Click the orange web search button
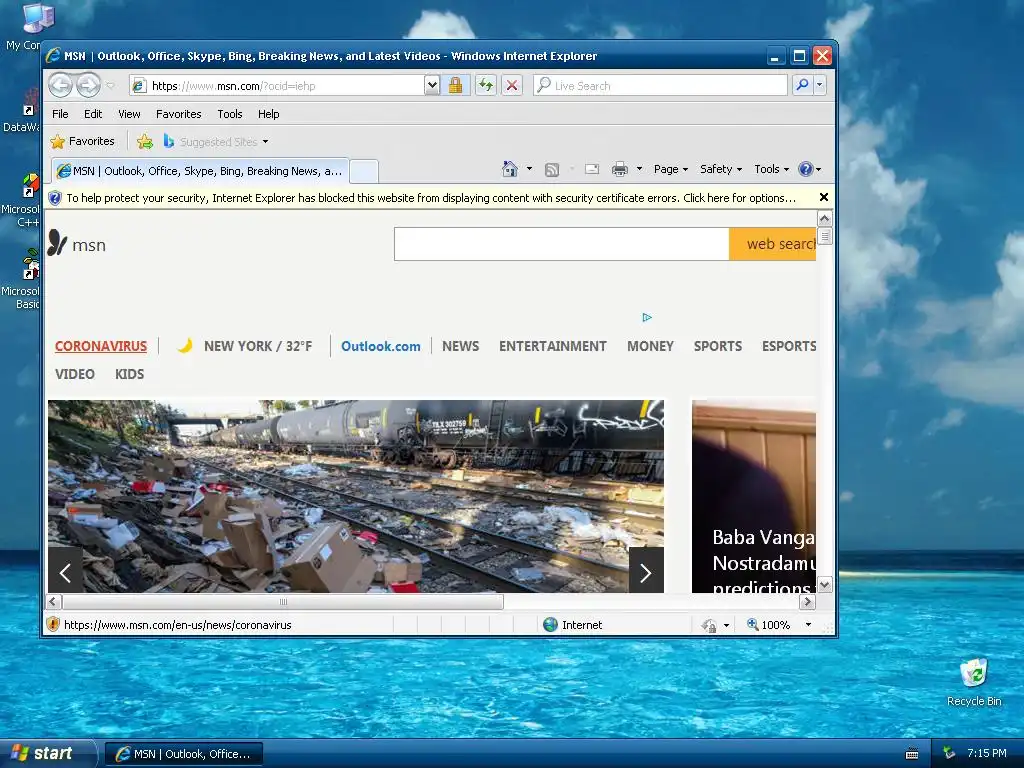Screen dimensions: 1024x768 [x=773, y=244]
